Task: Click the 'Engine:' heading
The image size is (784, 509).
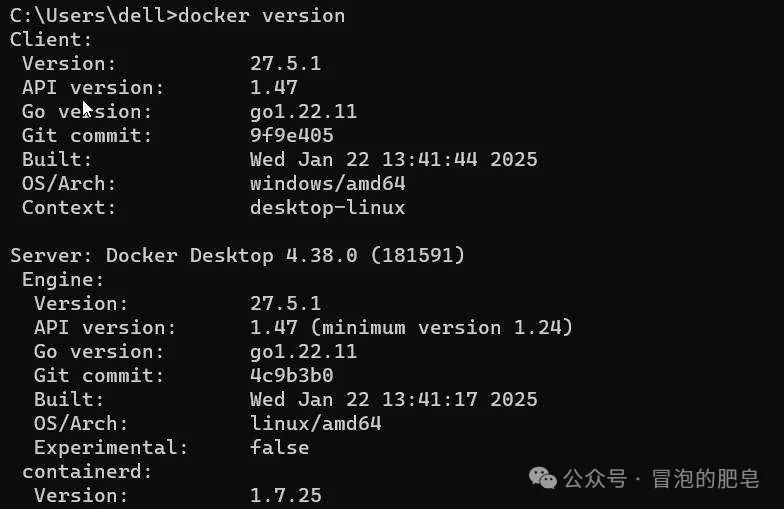Action: coord(63,279)
